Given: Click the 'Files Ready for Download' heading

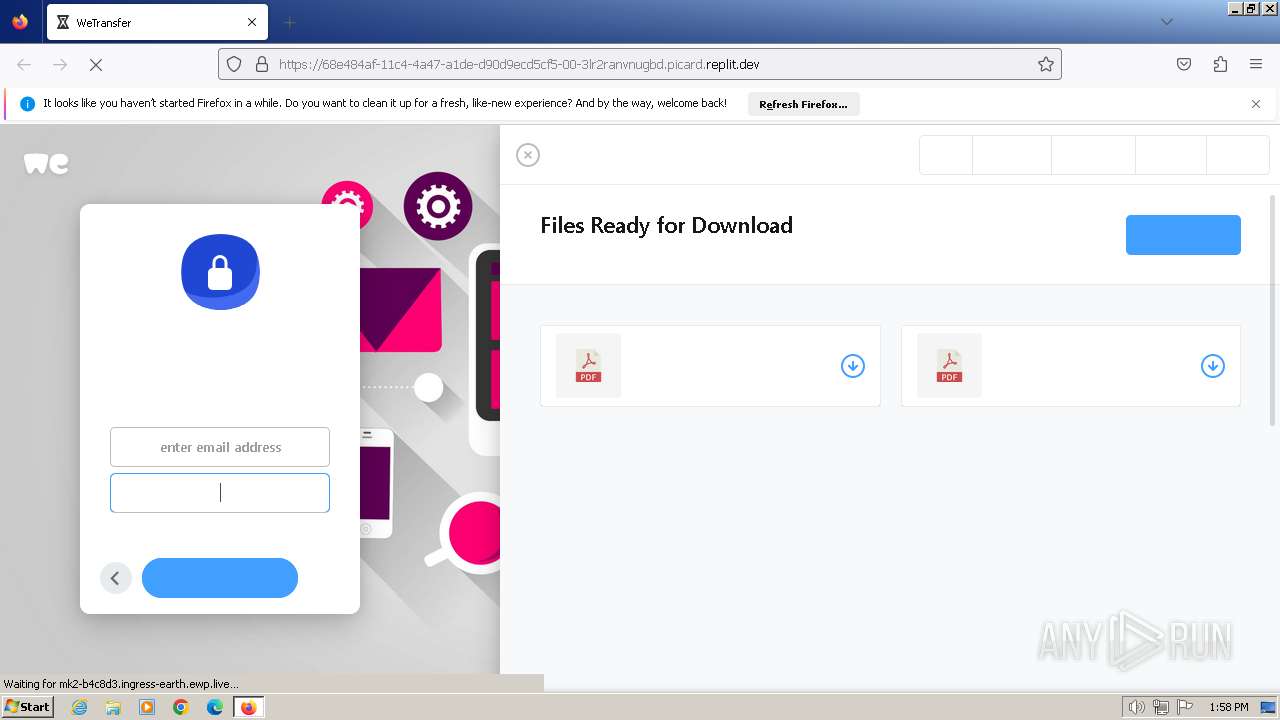Looking at the screenshot, I should [666, 225].
